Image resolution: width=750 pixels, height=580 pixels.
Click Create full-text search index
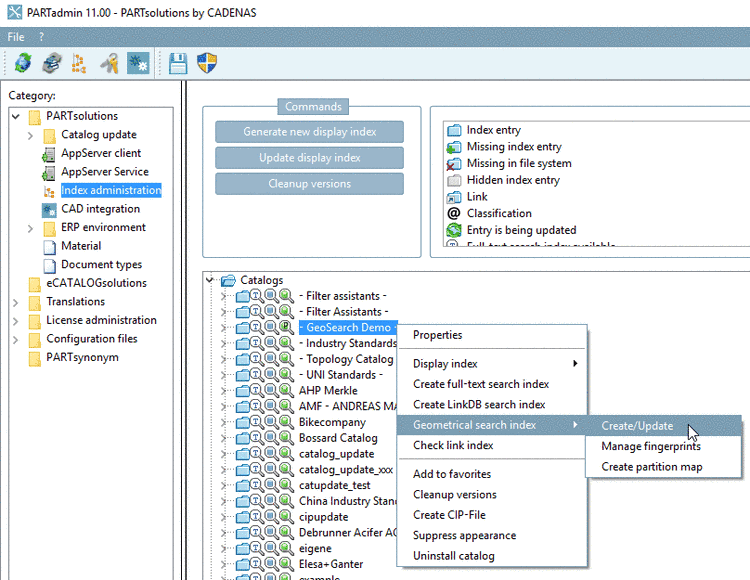point(481,384)
